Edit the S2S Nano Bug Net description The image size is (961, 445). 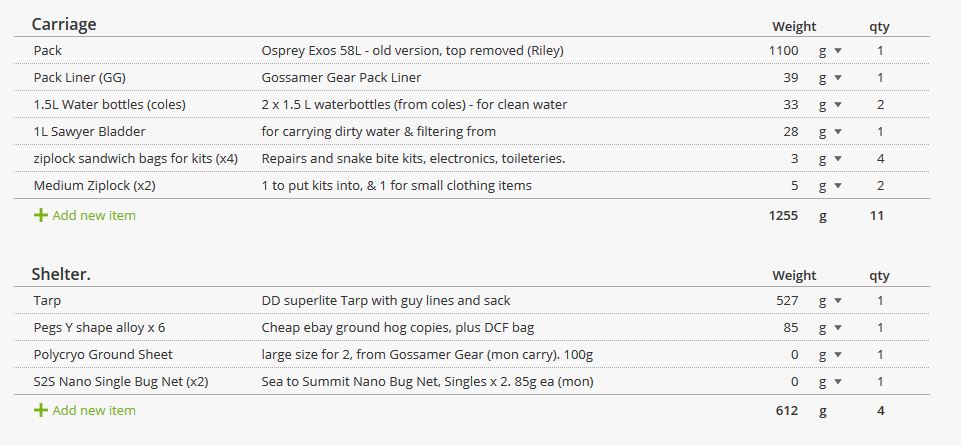point(427,381)
